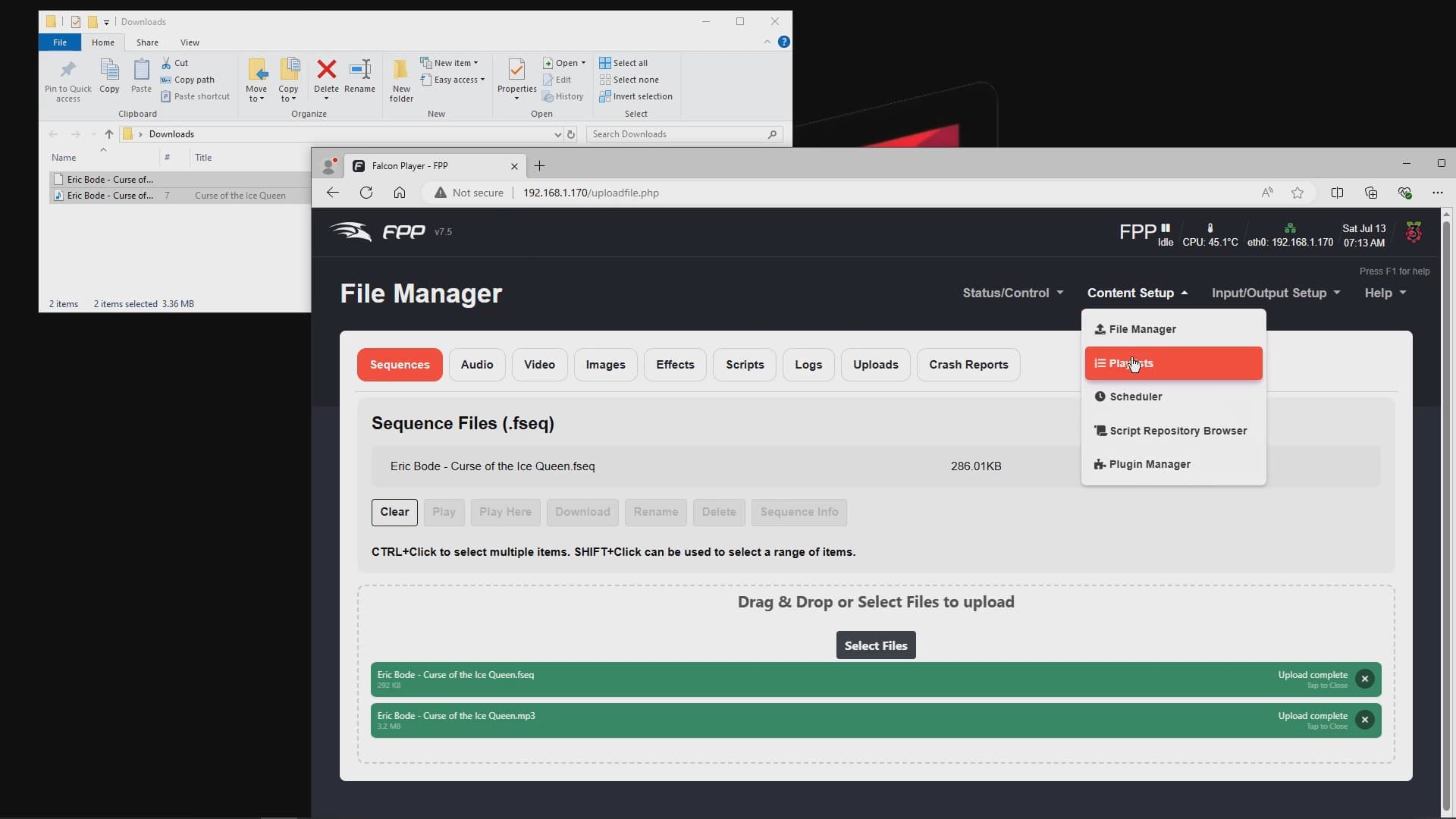
Task: Open the New item dropdown
Action: (450, 63)
